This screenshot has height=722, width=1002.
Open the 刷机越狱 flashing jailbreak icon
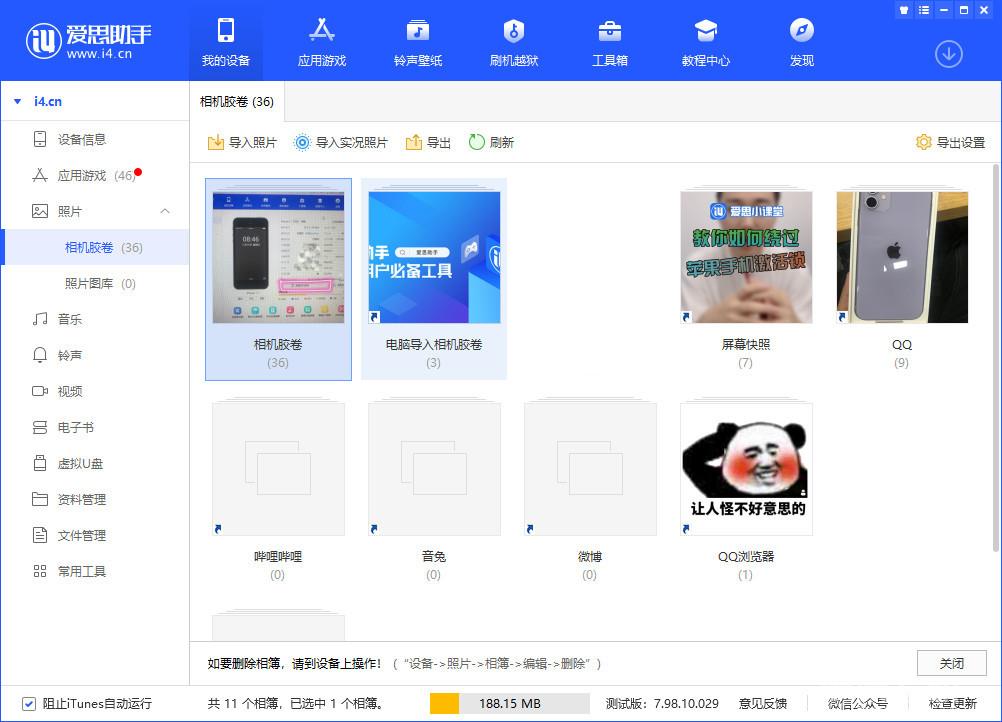(513, 30)
